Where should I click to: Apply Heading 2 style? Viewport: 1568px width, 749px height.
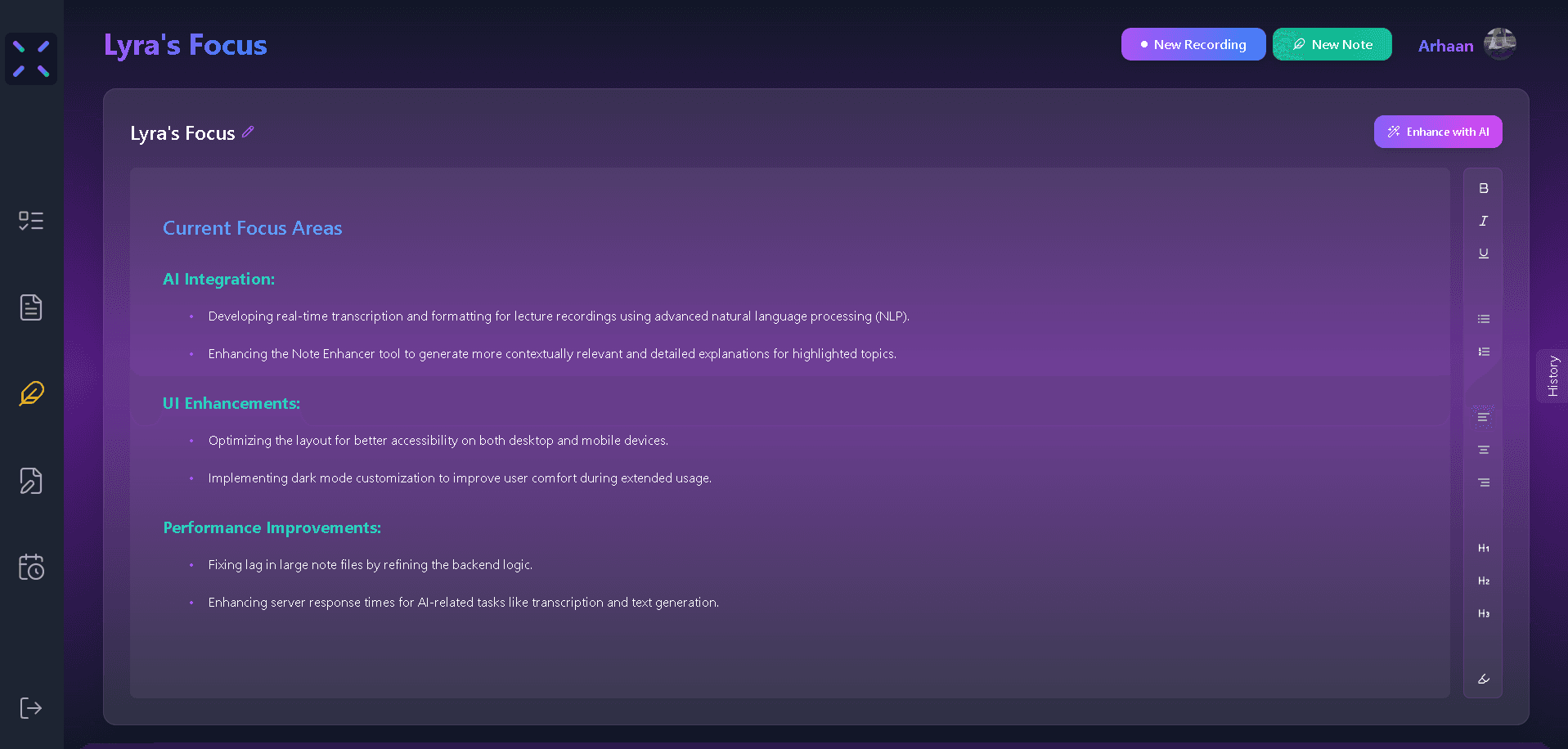pos(1483,581)
